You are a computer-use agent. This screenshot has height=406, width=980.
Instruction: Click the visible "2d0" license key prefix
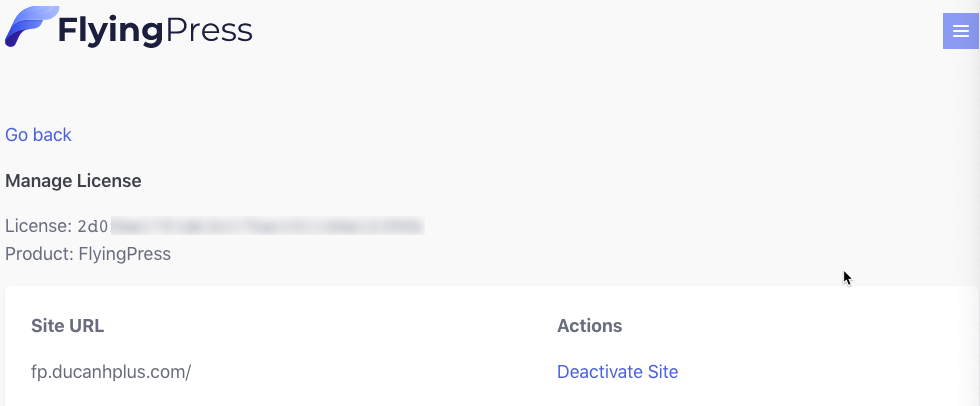93,226
